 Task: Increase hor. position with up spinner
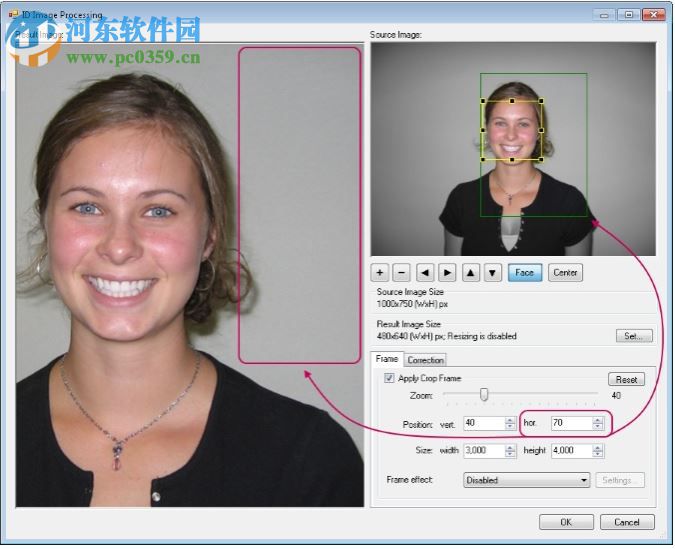point(598,420)
